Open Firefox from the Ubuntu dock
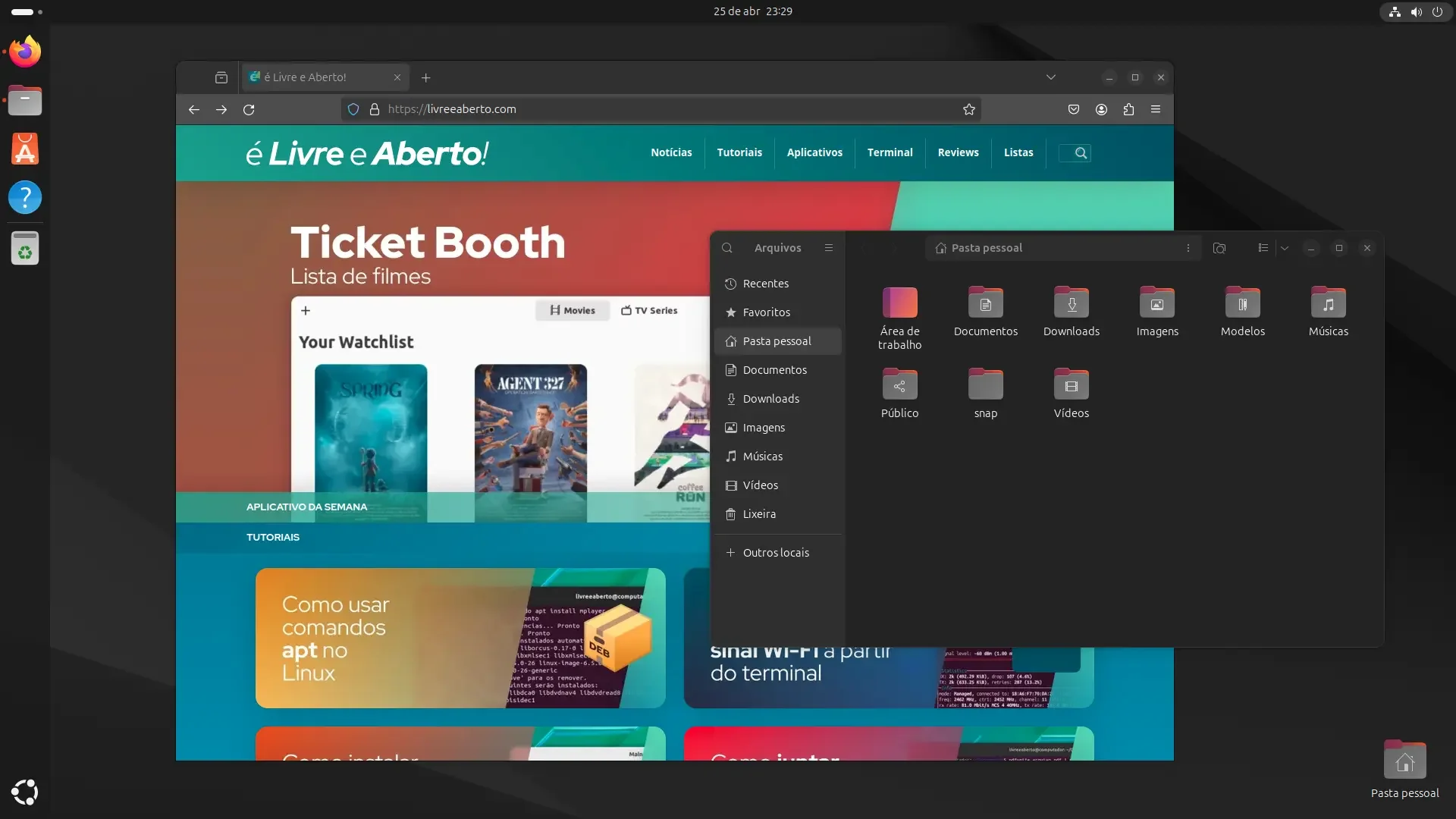This screenshot has height=819, width=1456. point(25,52)
